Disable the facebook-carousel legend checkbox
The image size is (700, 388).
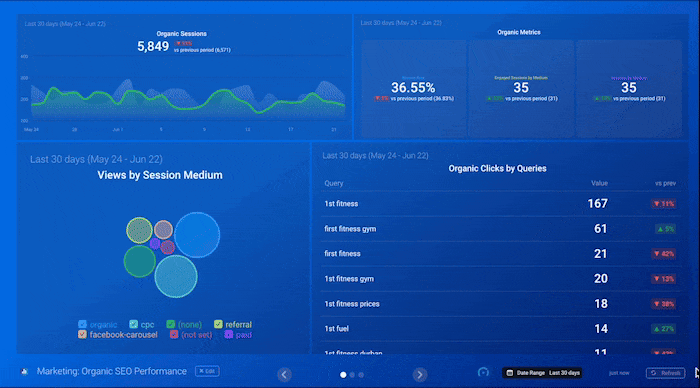(x=82, y=334)
